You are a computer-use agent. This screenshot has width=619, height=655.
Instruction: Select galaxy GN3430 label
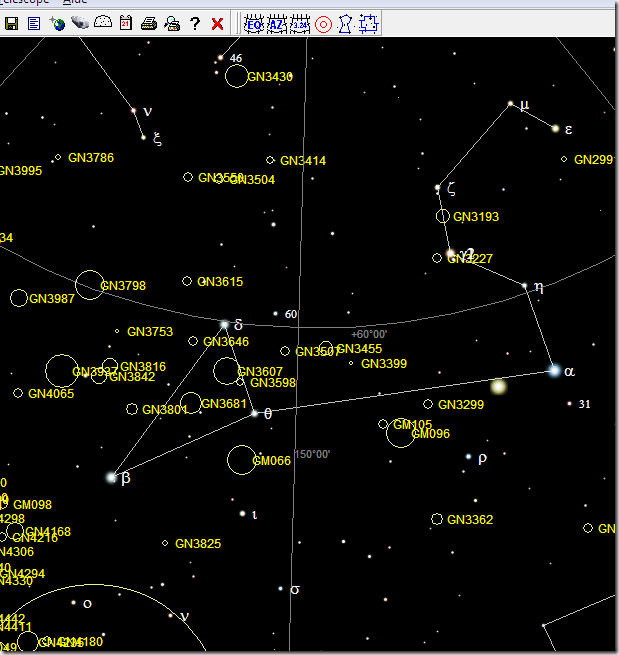pos(270,77)
